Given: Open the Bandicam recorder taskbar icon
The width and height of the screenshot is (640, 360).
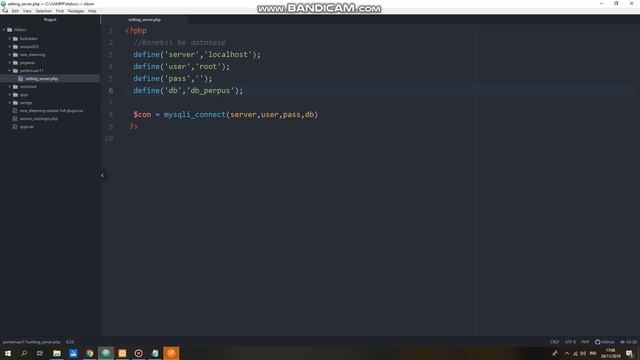Looking at the screenshot, I should pos(138,353).
